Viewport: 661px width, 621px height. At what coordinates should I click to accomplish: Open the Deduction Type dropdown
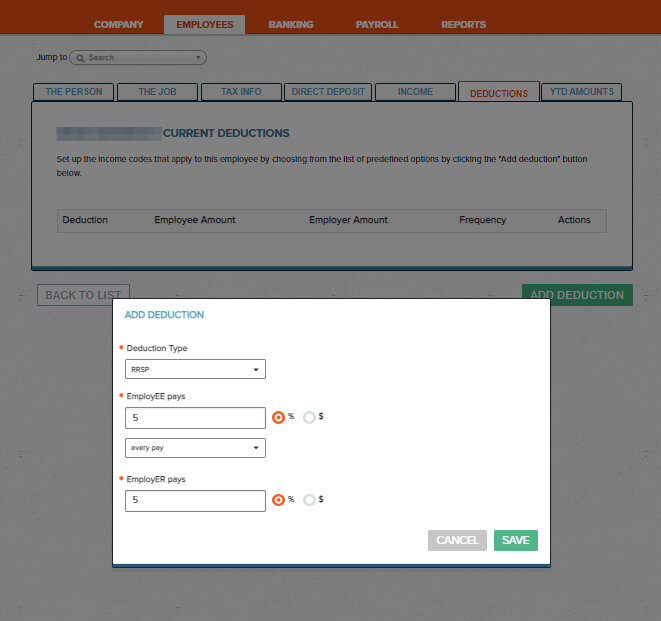click(195, 370)
